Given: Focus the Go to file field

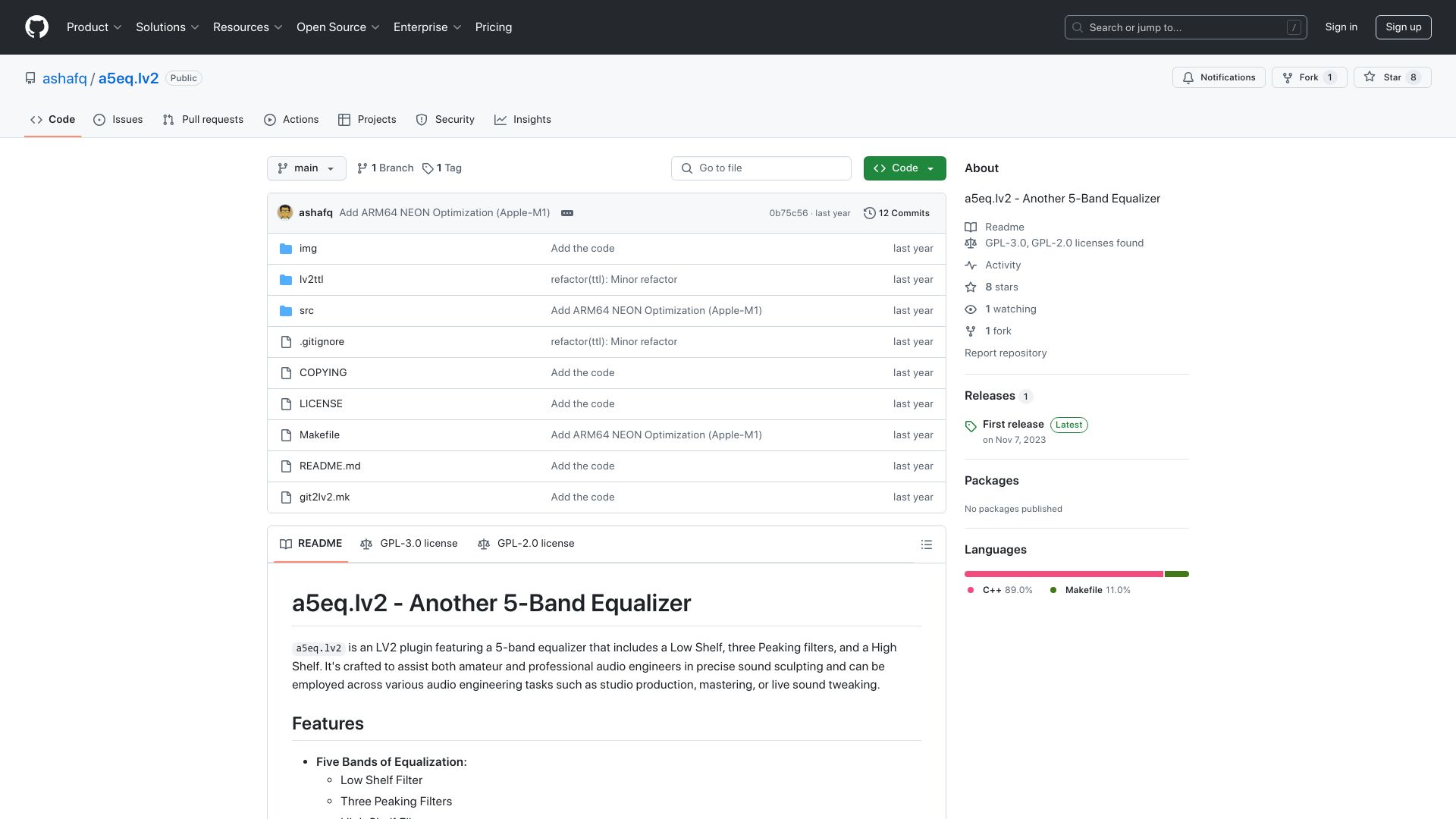Looking at the screenshot, I should click(x=761, y=168).
